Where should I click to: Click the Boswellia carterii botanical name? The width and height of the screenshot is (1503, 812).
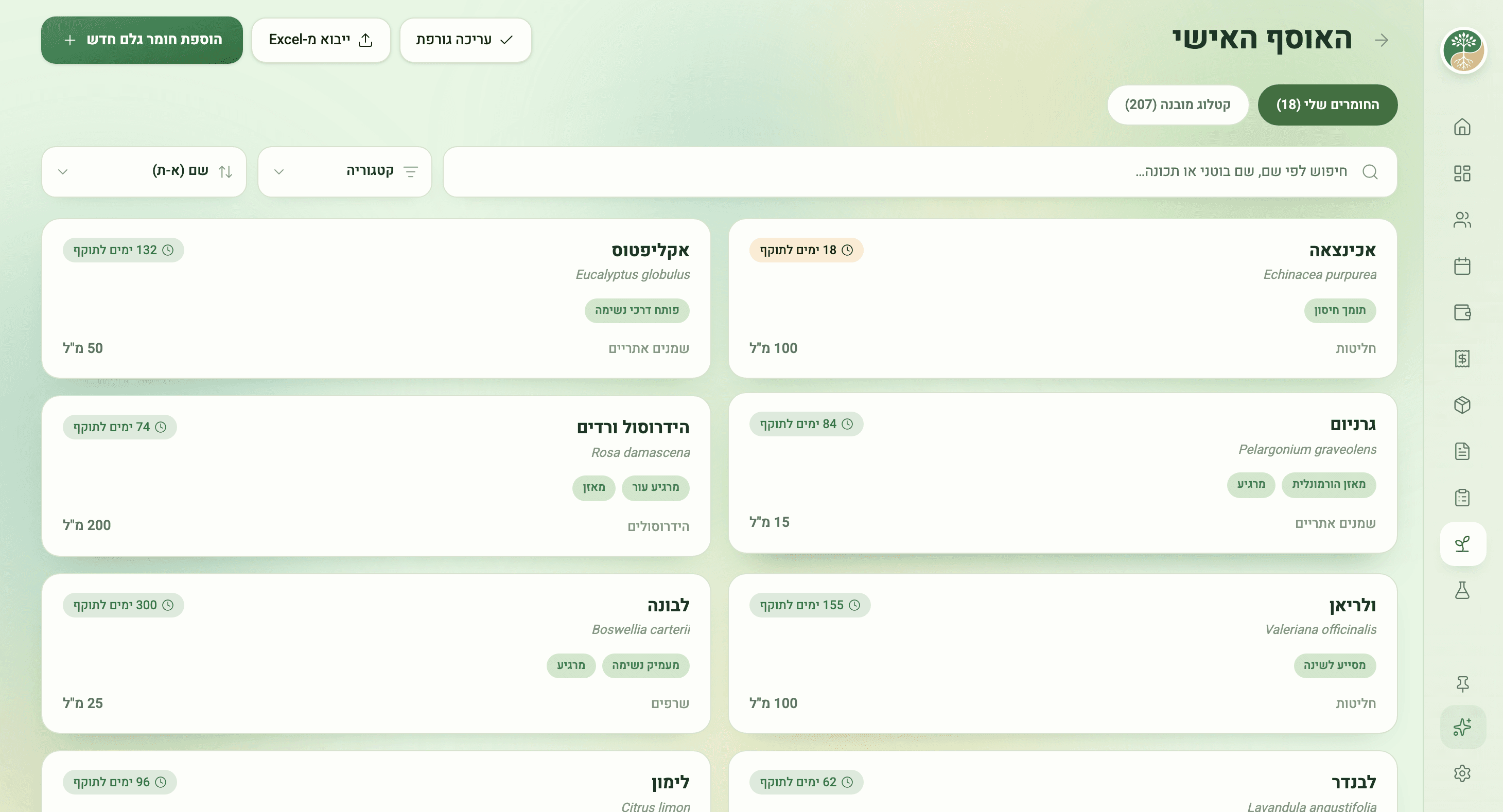click(641, 630)
